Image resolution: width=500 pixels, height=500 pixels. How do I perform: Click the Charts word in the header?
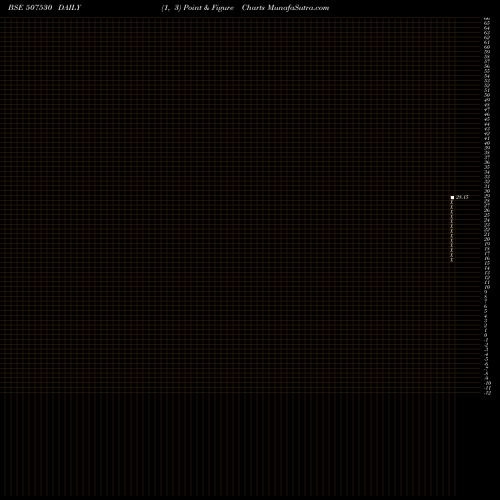[253, 8]
